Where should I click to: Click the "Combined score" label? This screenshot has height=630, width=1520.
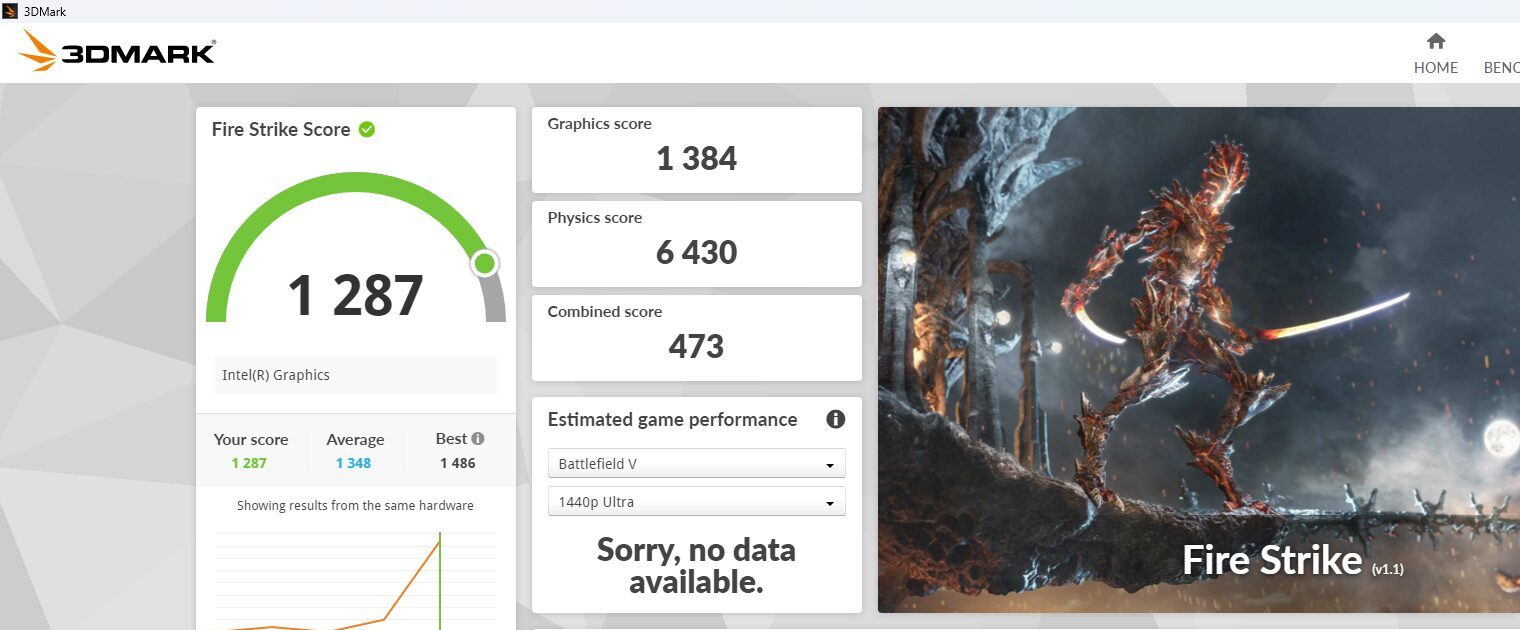[605, 312]
